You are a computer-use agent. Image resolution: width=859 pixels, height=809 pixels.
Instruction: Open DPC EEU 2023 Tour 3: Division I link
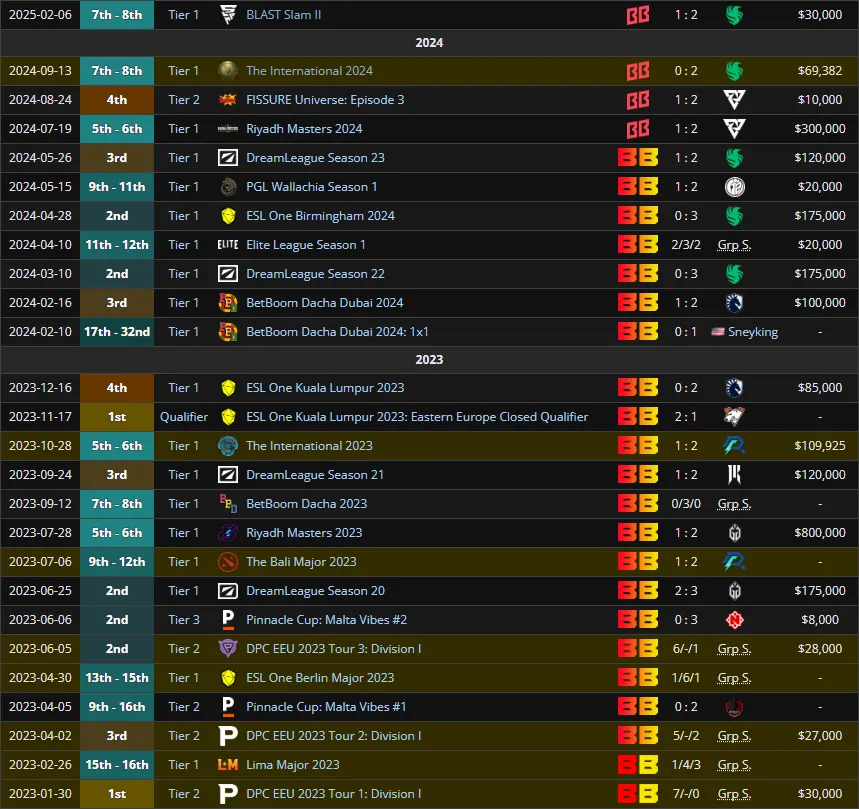[x=334, y=649]
